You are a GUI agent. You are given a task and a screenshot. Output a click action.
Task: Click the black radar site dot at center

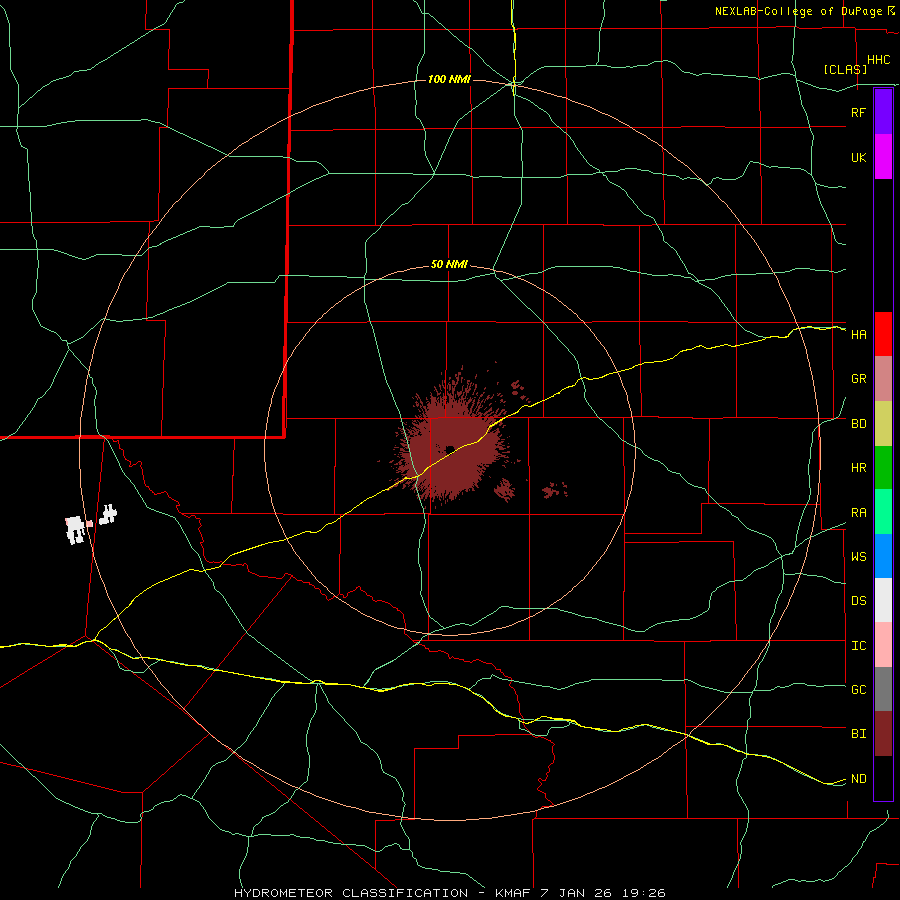tap(450, 449)
